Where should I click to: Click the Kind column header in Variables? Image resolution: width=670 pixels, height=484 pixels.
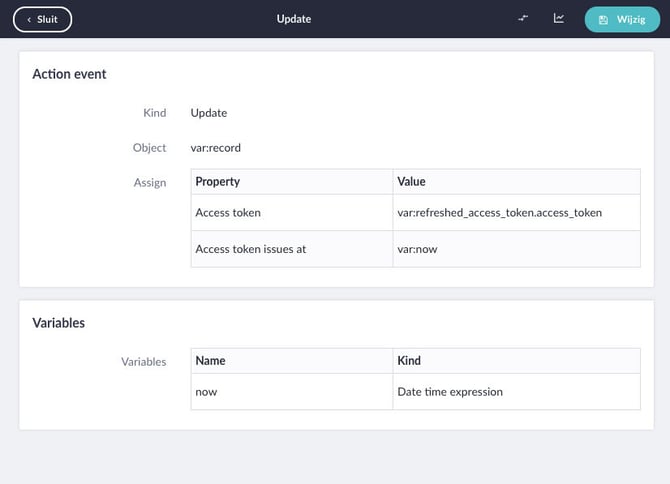pos(516,361)
